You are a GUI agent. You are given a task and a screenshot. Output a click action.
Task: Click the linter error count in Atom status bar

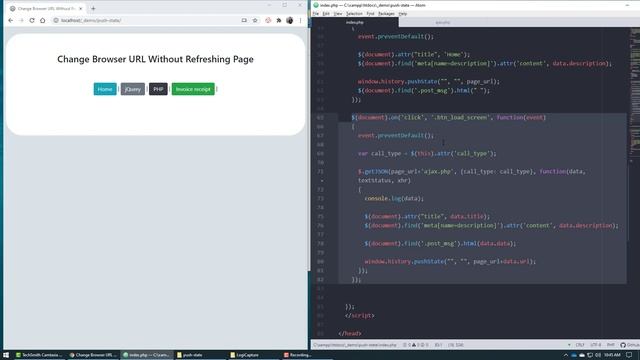[x=416, y=345]
